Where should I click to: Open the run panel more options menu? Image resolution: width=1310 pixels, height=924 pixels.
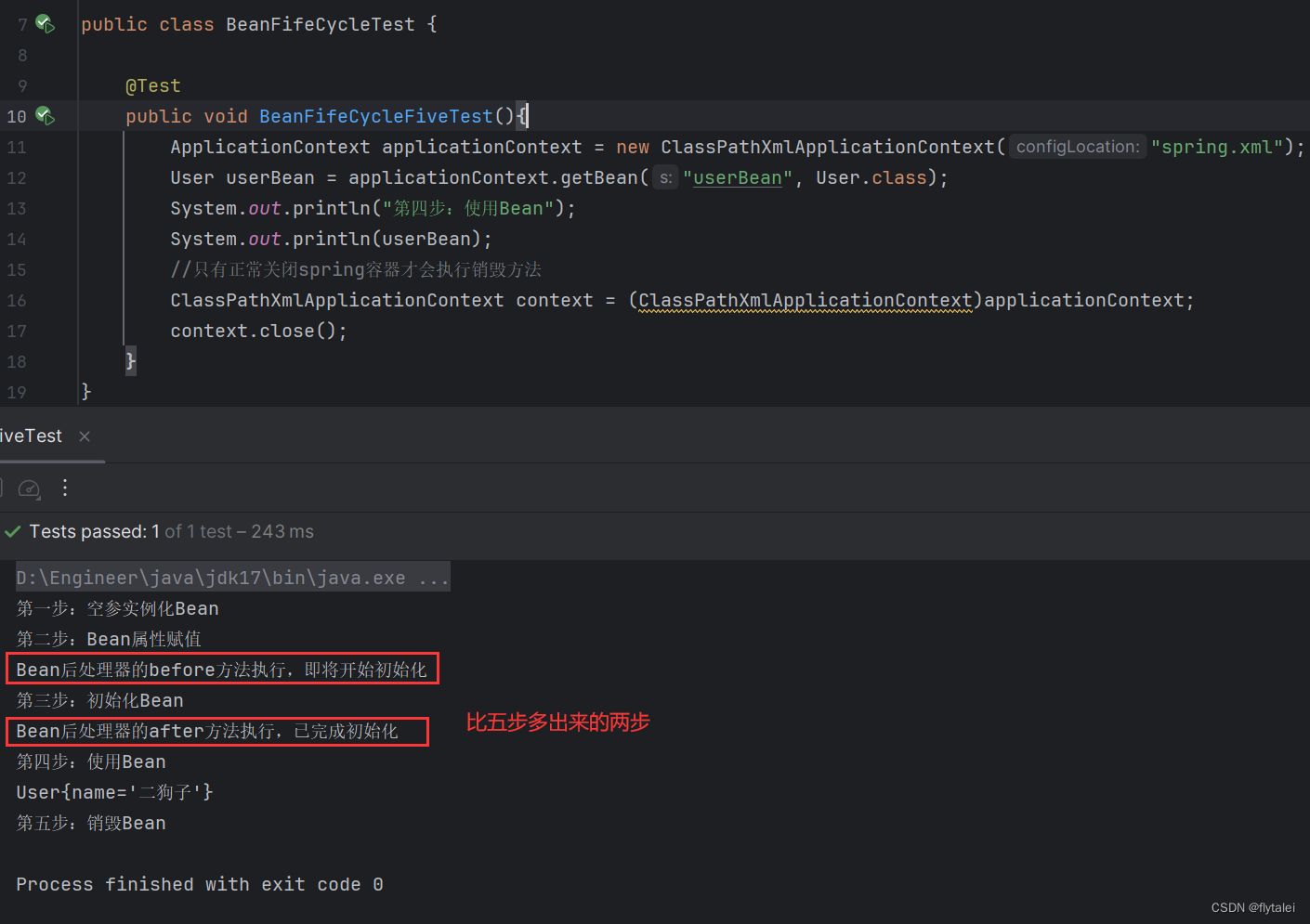pos(65,488)
